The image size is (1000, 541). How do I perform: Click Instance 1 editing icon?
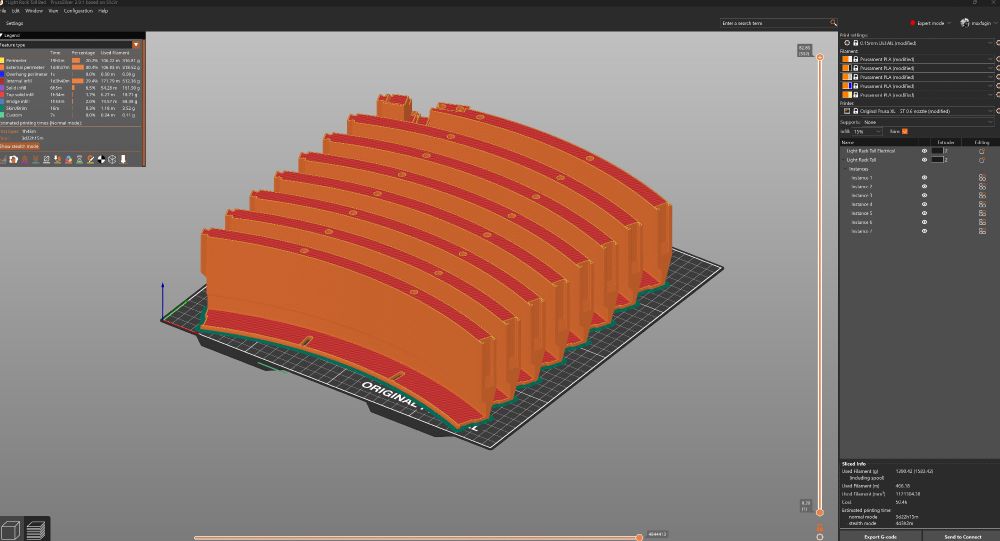(982, 178)
